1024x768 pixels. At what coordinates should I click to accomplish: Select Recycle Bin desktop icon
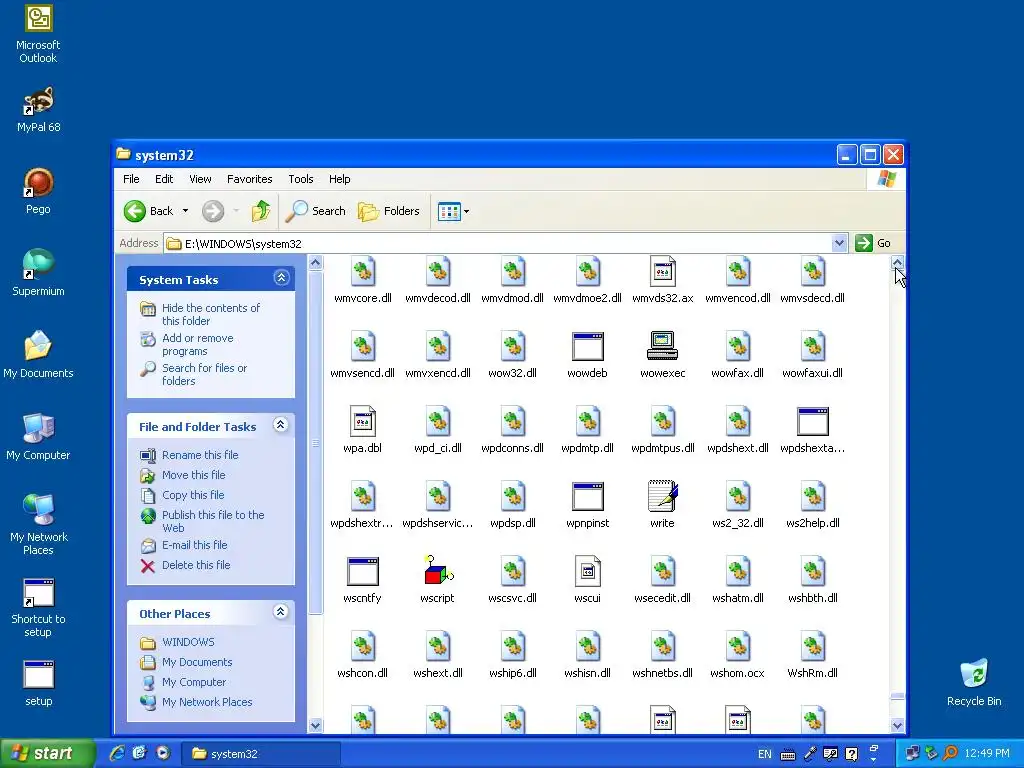click(974, 682)
